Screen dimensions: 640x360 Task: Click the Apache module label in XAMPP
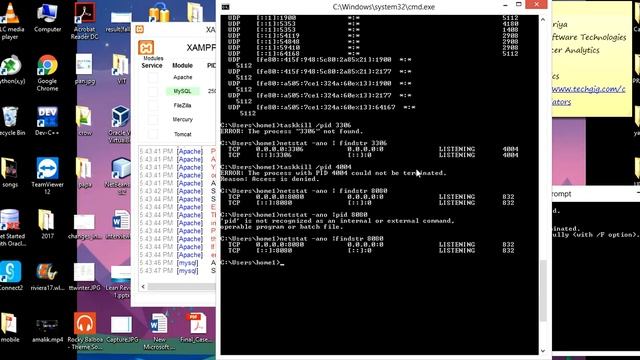(182, 77)
